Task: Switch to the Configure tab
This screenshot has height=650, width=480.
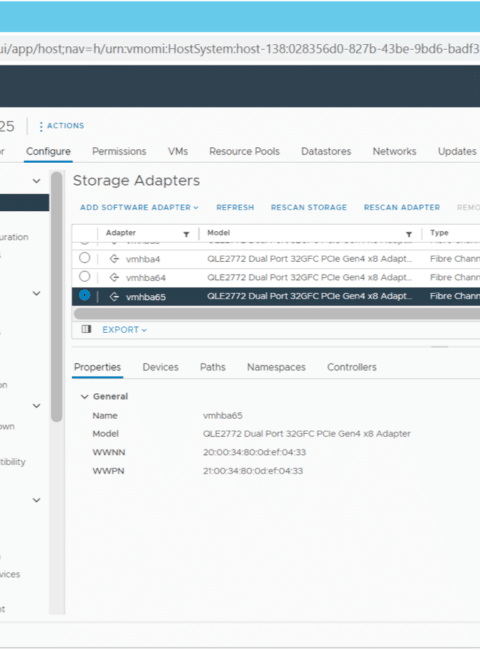Action: pyautogui.click(x=48, y=151)
